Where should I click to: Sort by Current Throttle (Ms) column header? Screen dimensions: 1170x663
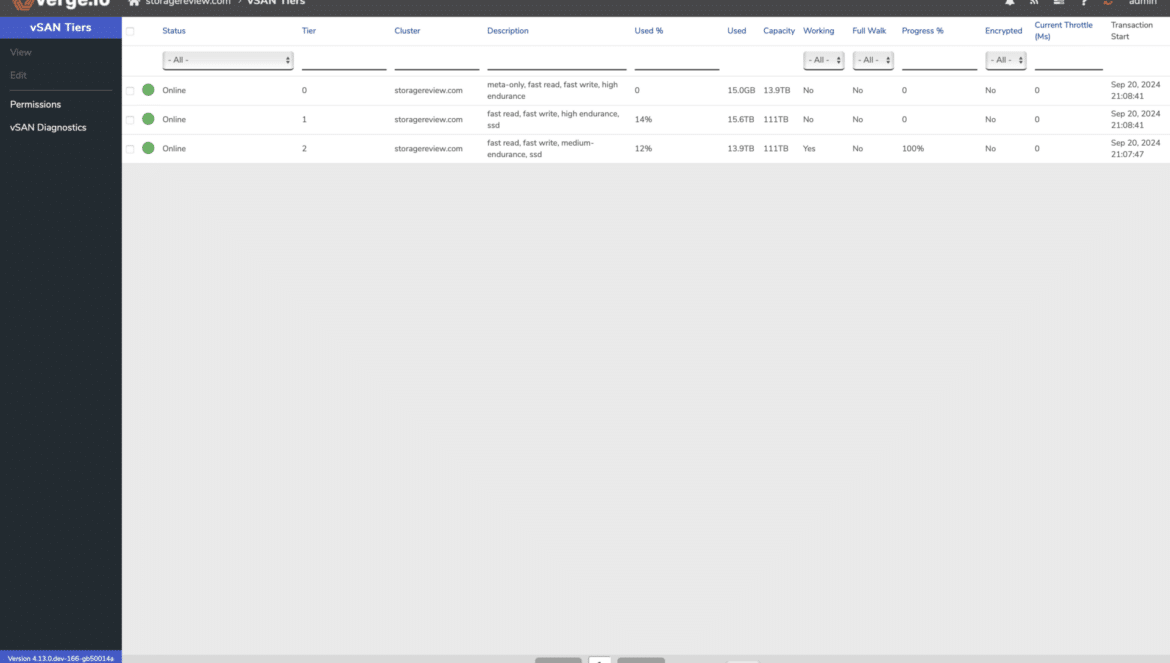point(1063,31)
